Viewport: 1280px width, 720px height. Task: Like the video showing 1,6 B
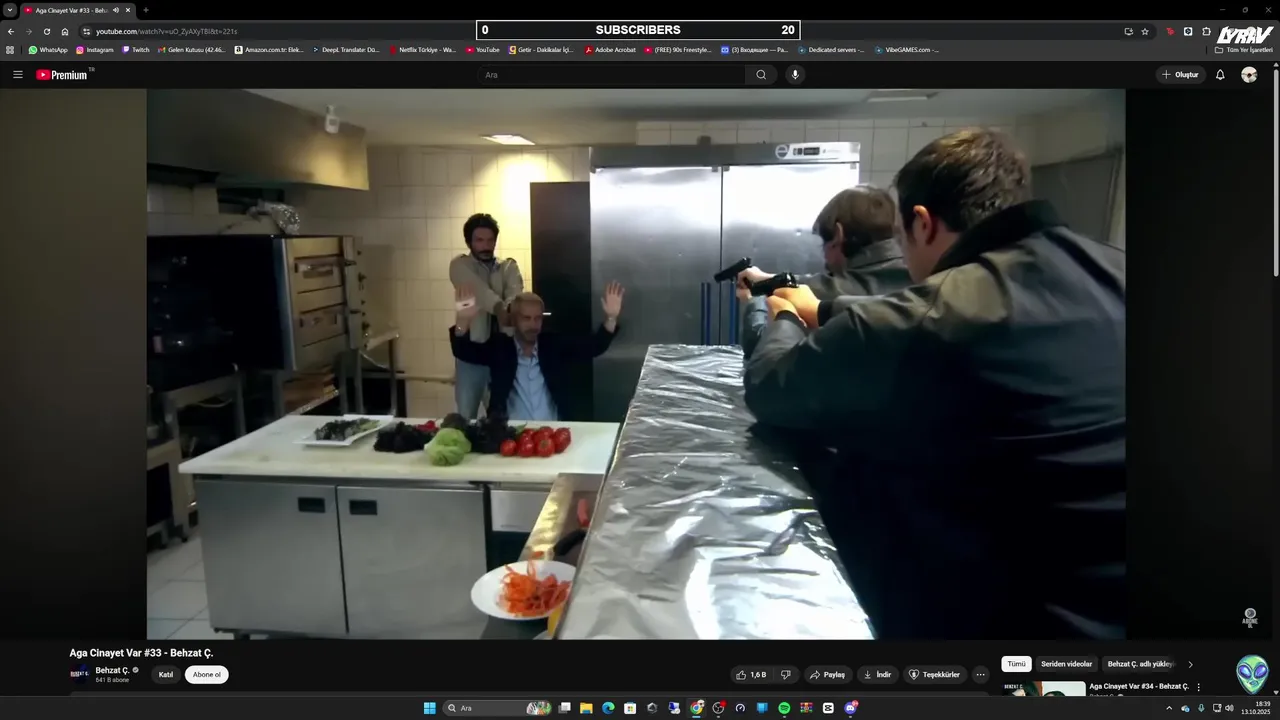(751, 675)
